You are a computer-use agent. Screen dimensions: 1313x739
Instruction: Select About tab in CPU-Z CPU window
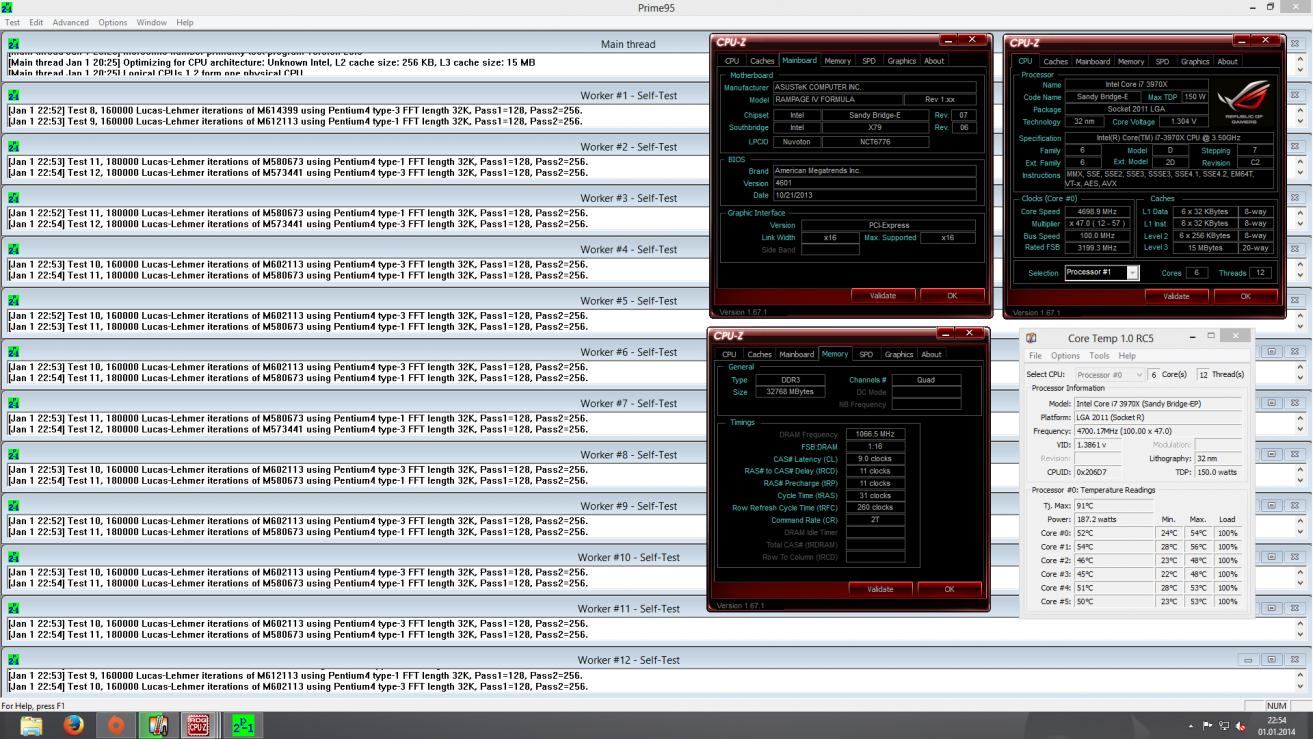[x=1227, y=61]
